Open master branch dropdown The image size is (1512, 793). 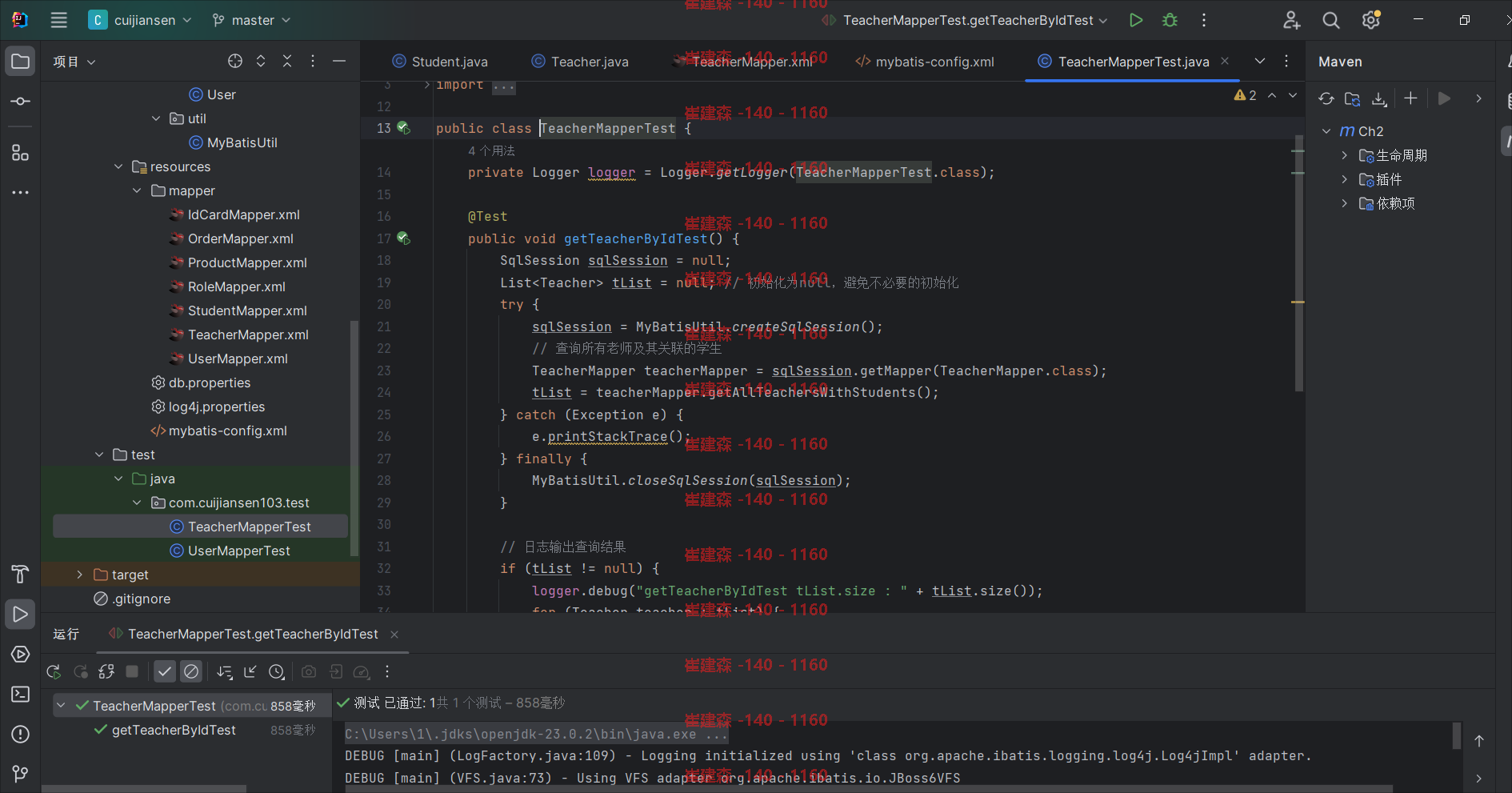pos(251,20)
